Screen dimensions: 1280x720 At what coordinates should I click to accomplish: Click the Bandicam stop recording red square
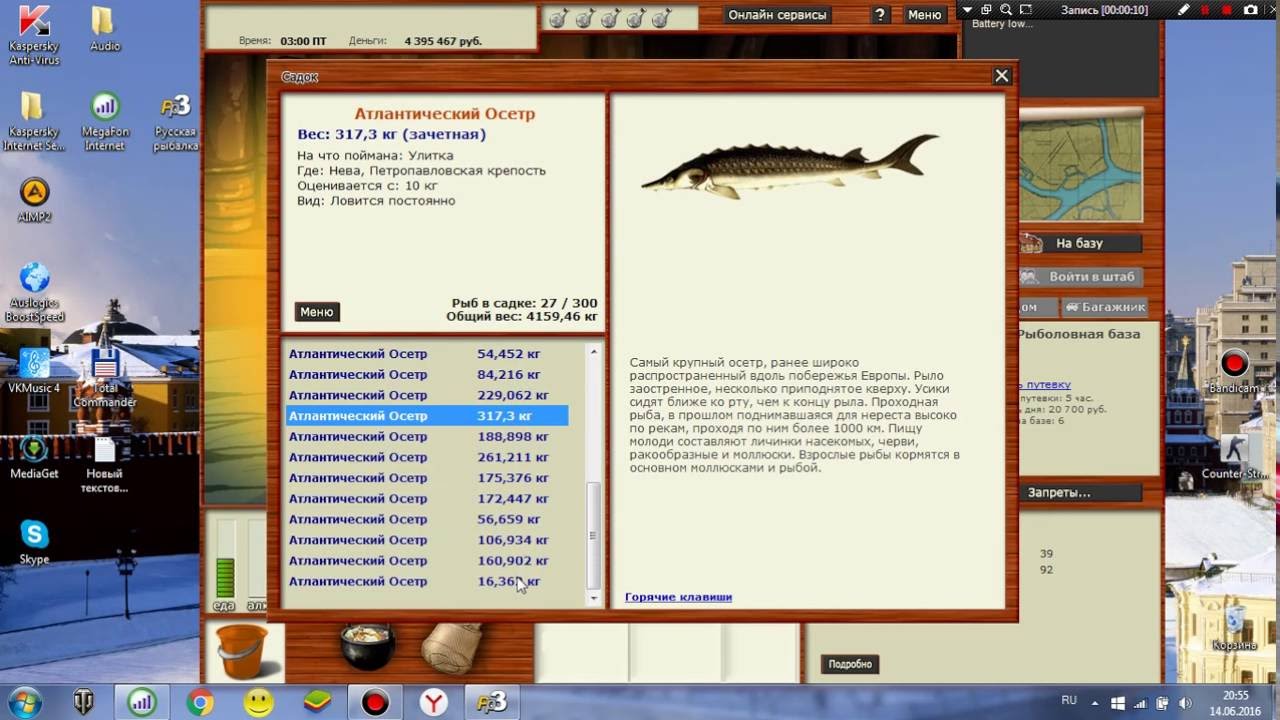[x=1227, y=9]
